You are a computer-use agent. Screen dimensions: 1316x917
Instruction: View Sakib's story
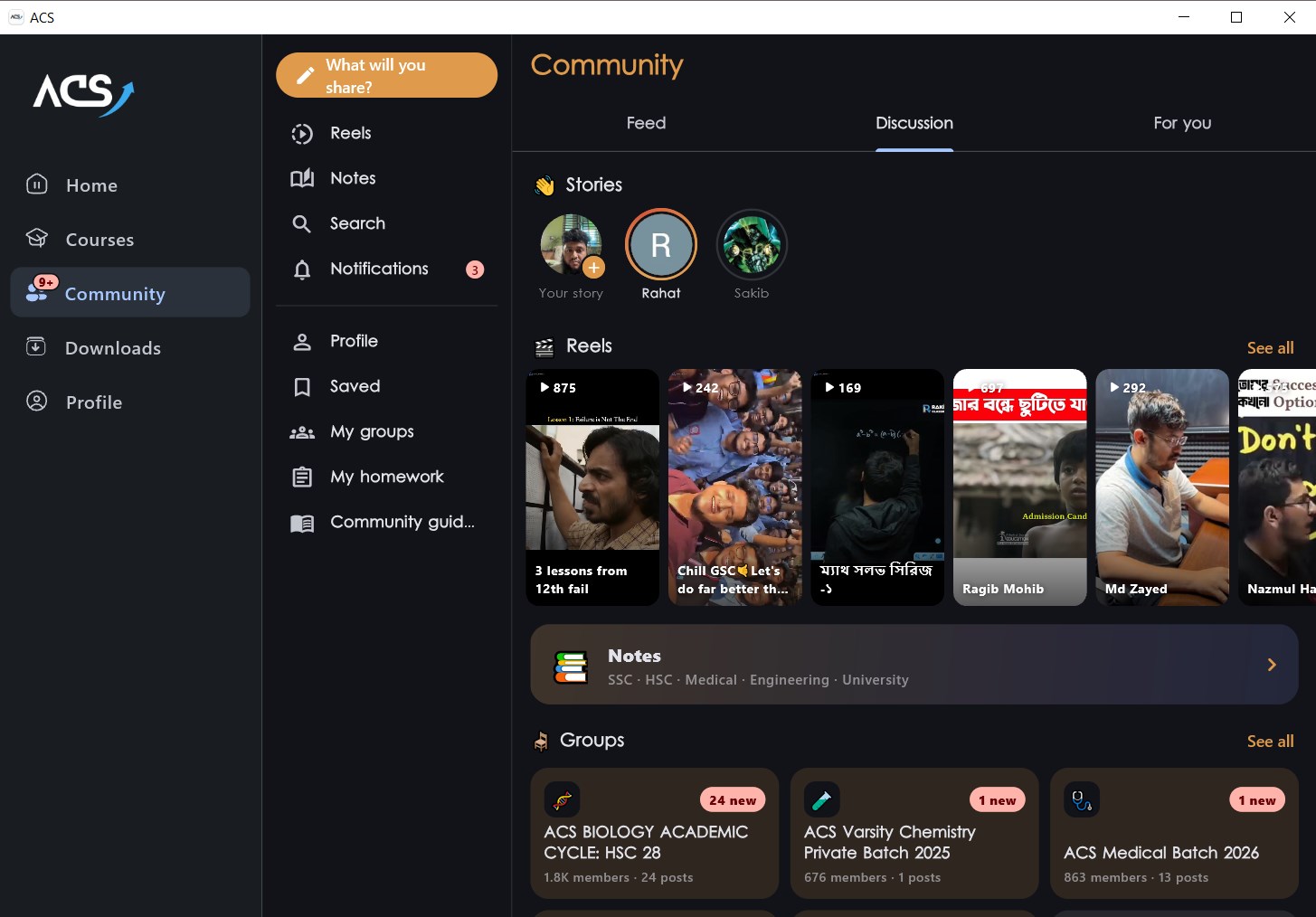(x=752, y=245)
